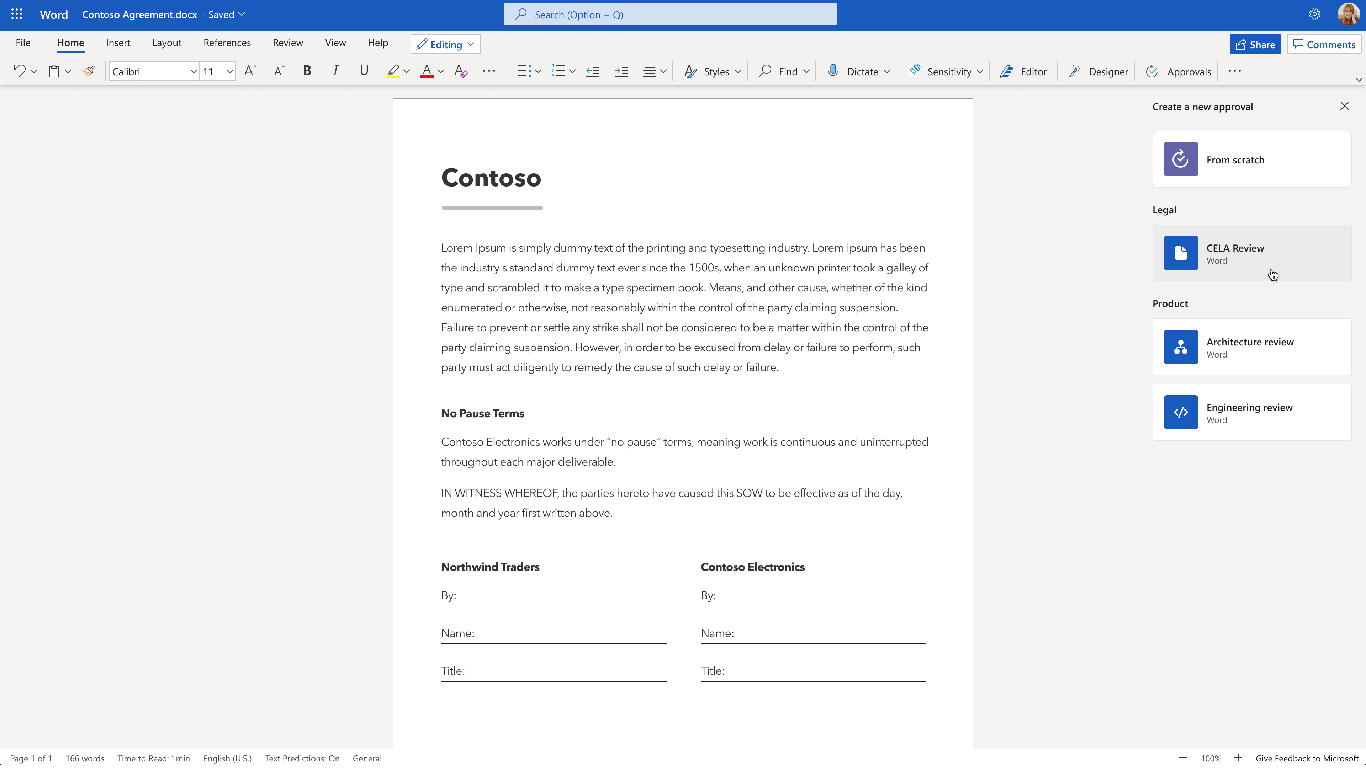Click the Dictate microphone icon
This screenshot has width=1366, height=768.
pyautogui.click(x=832, y=71)
